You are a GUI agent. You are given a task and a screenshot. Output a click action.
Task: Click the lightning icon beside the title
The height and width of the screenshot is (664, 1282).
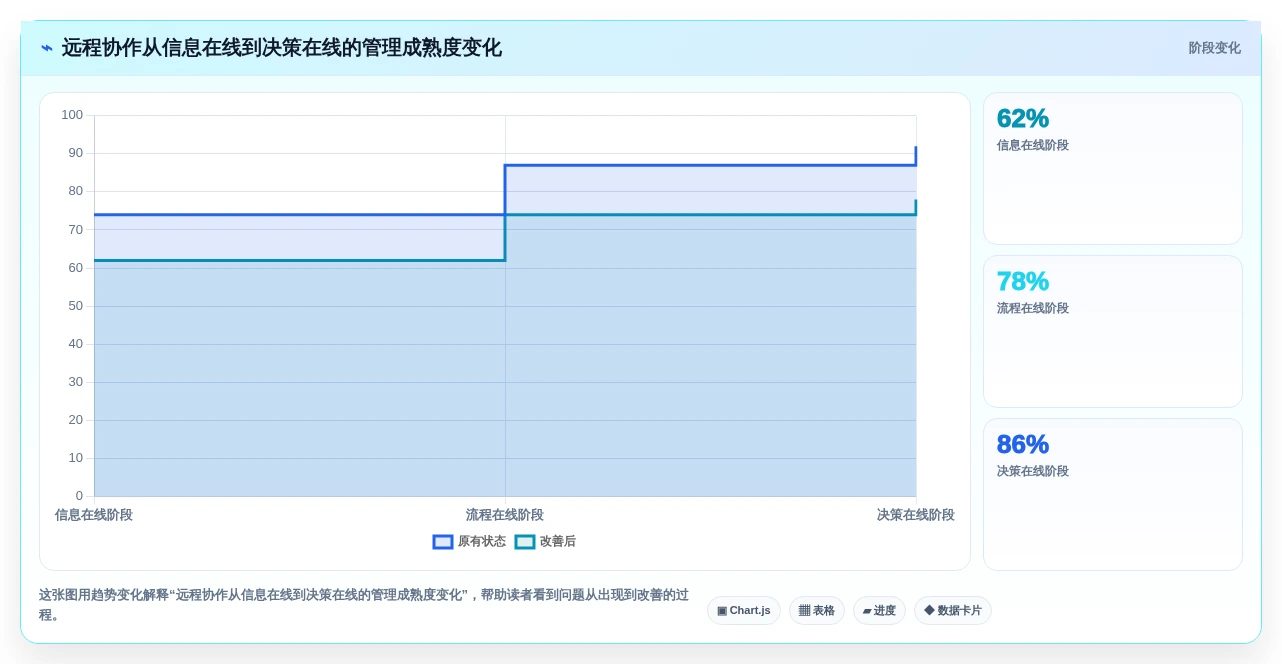(x=47, y=48)
